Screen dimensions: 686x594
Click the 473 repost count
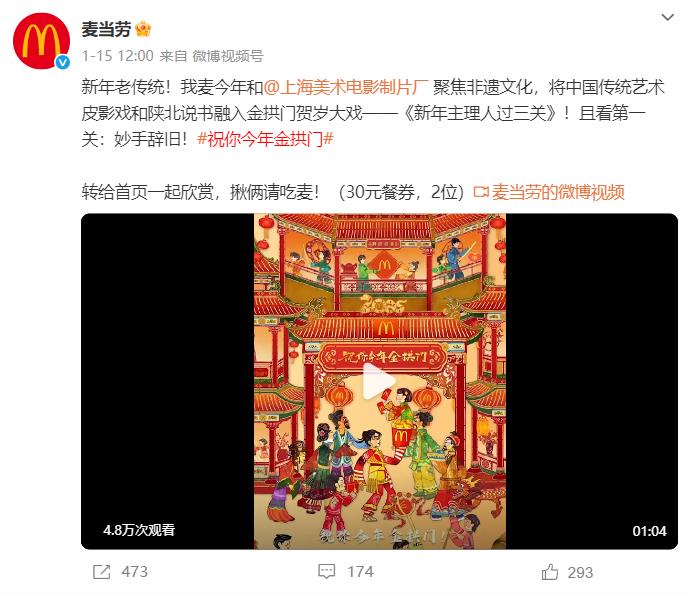pyautogui.click(x=135, y=572)
